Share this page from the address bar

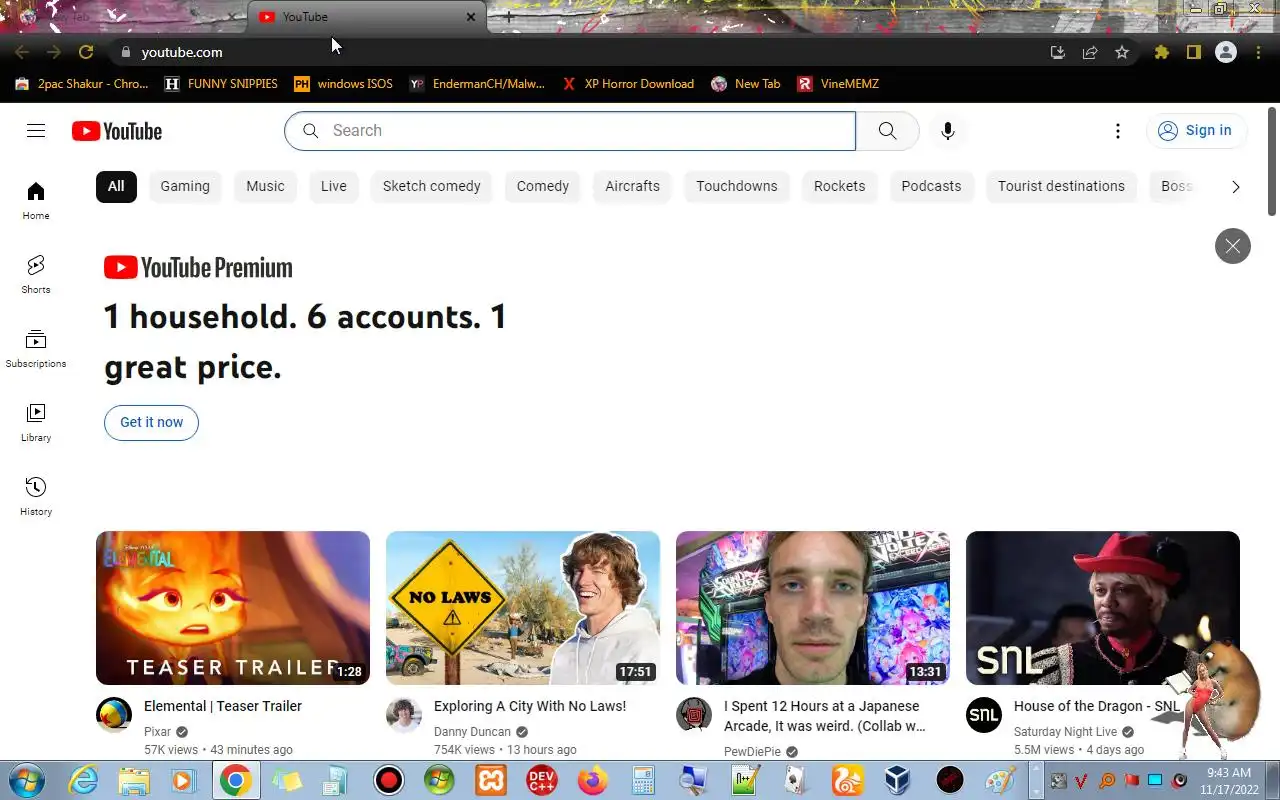pyautogui.click(x=1090, y=52)
